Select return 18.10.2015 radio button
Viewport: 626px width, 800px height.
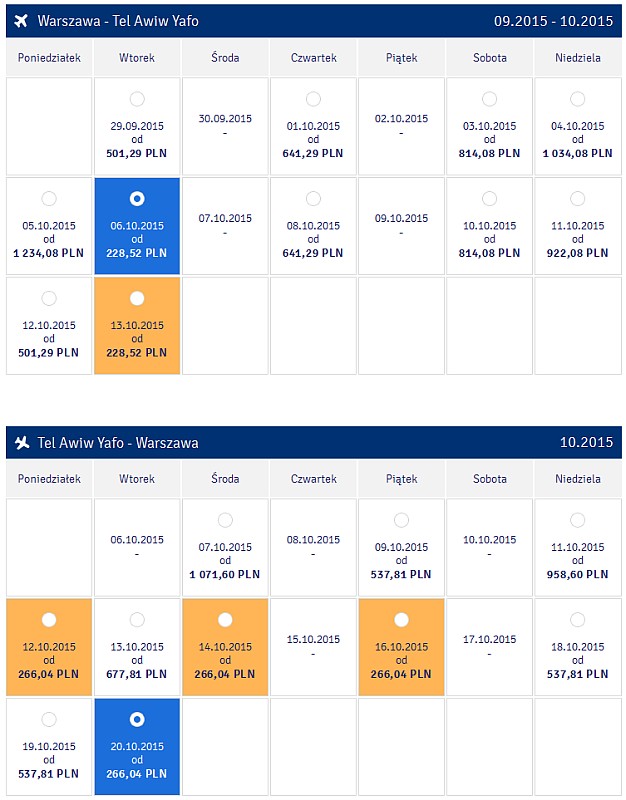[577, 619]
